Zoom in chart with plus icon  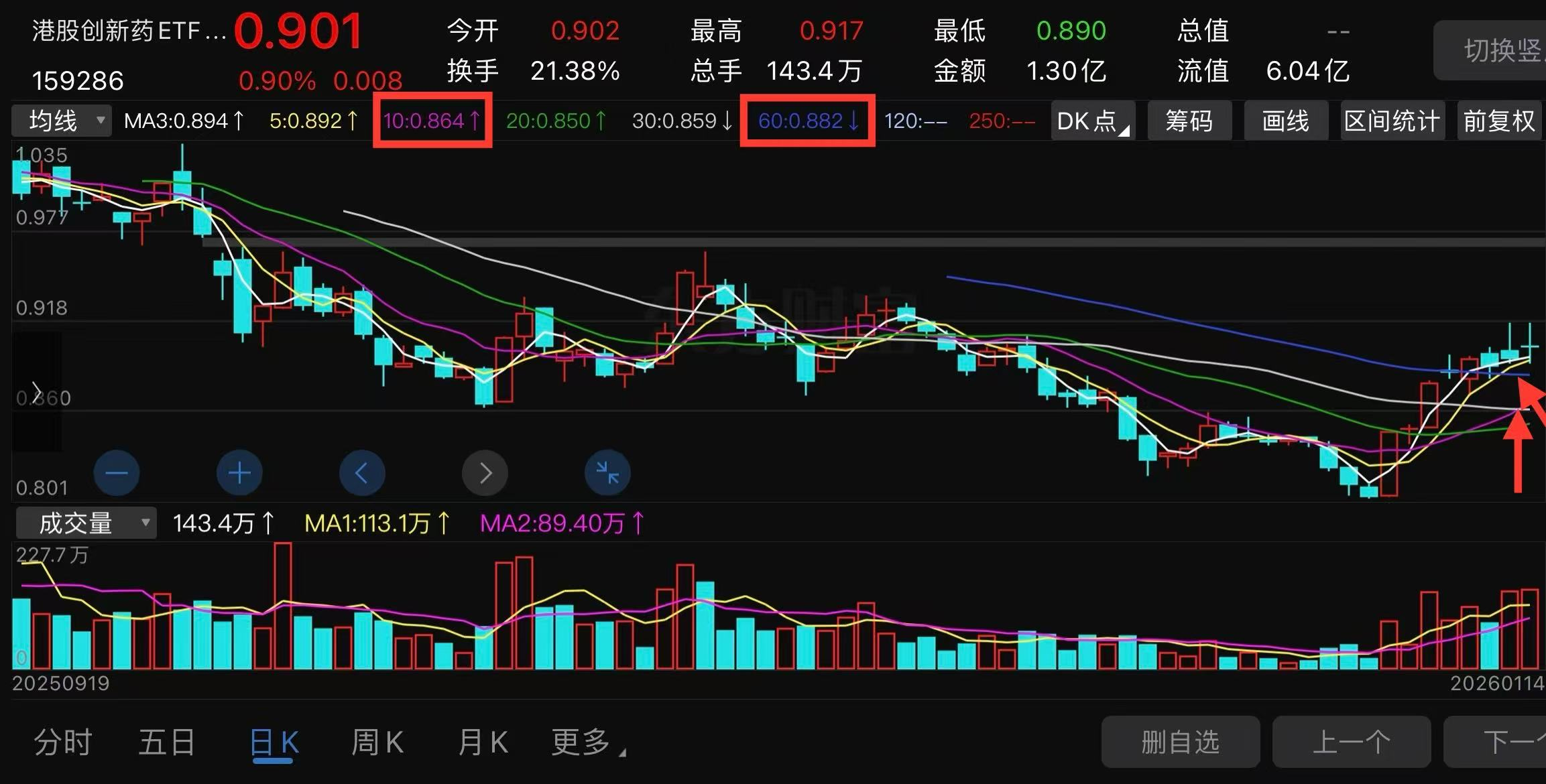[239, 473]
